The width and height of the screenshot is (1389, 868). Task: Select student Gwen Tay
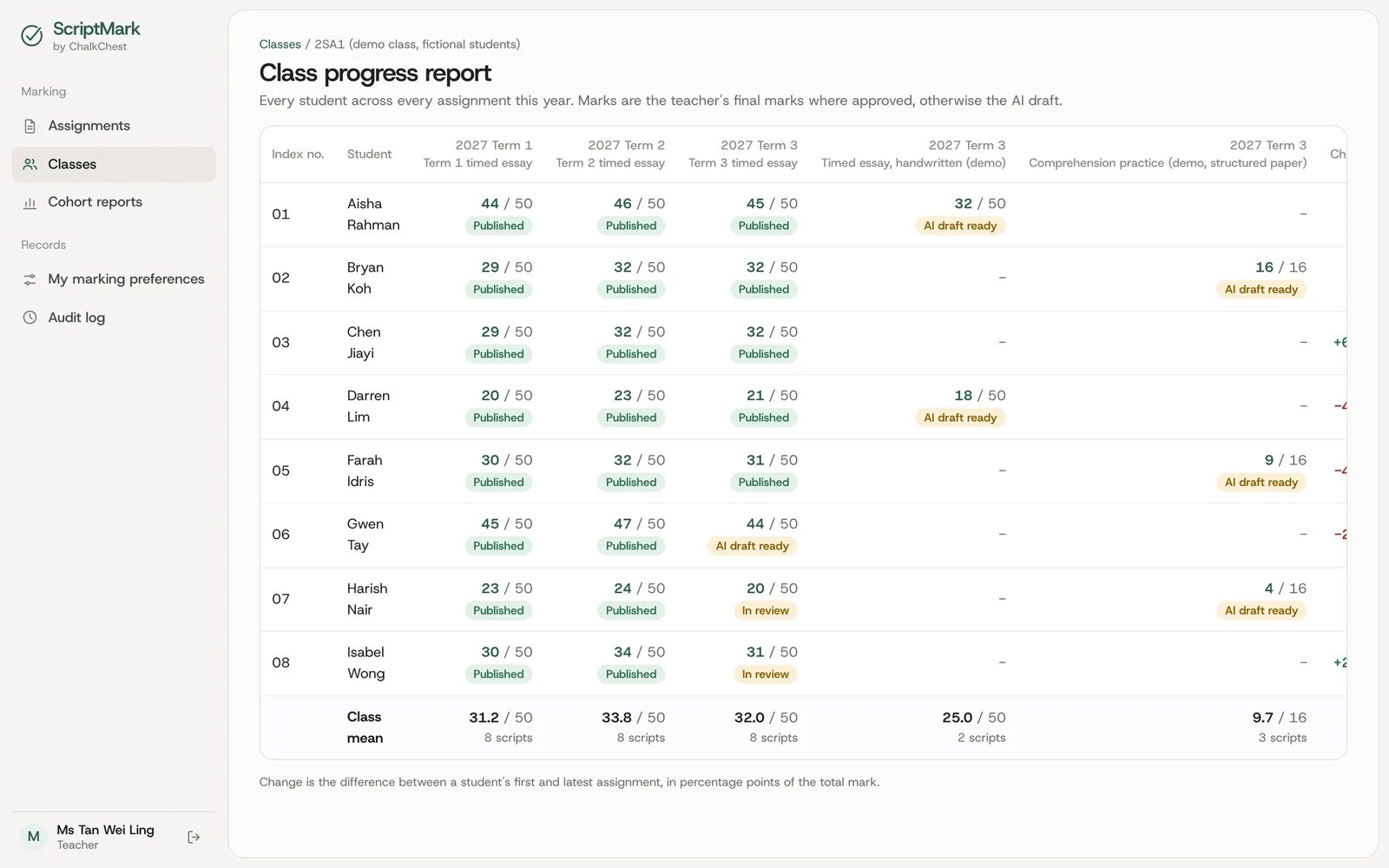(x=365, y=535)
